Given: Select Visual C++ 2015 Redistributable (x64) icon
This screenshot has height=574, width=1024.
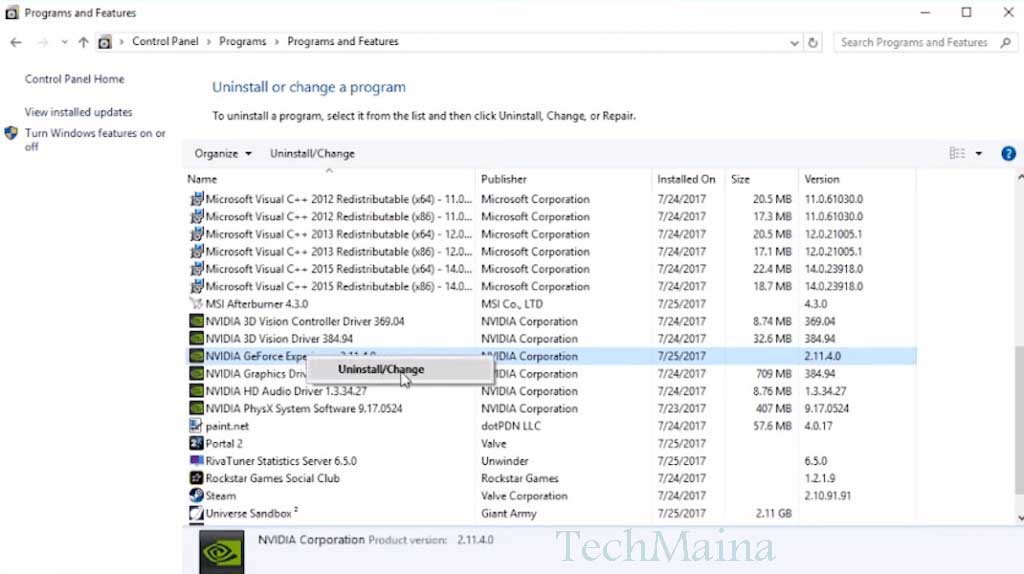Looking at the screenshot, I should [196, 268].
